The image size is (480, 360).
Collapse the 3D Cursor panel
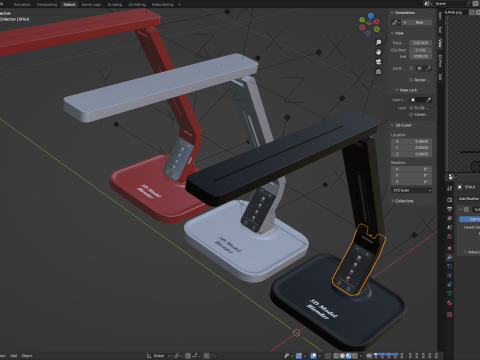pyautogui.click(x=392, y=125)
